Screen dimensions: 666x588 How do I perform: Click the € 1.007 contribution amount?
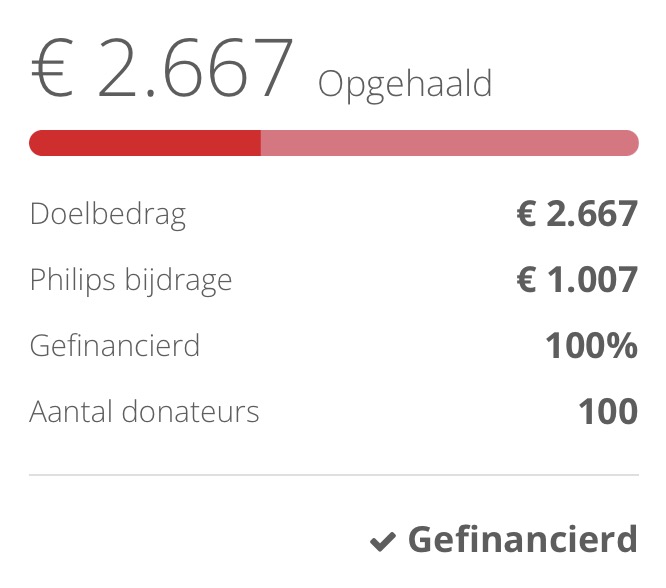(577, 280)
